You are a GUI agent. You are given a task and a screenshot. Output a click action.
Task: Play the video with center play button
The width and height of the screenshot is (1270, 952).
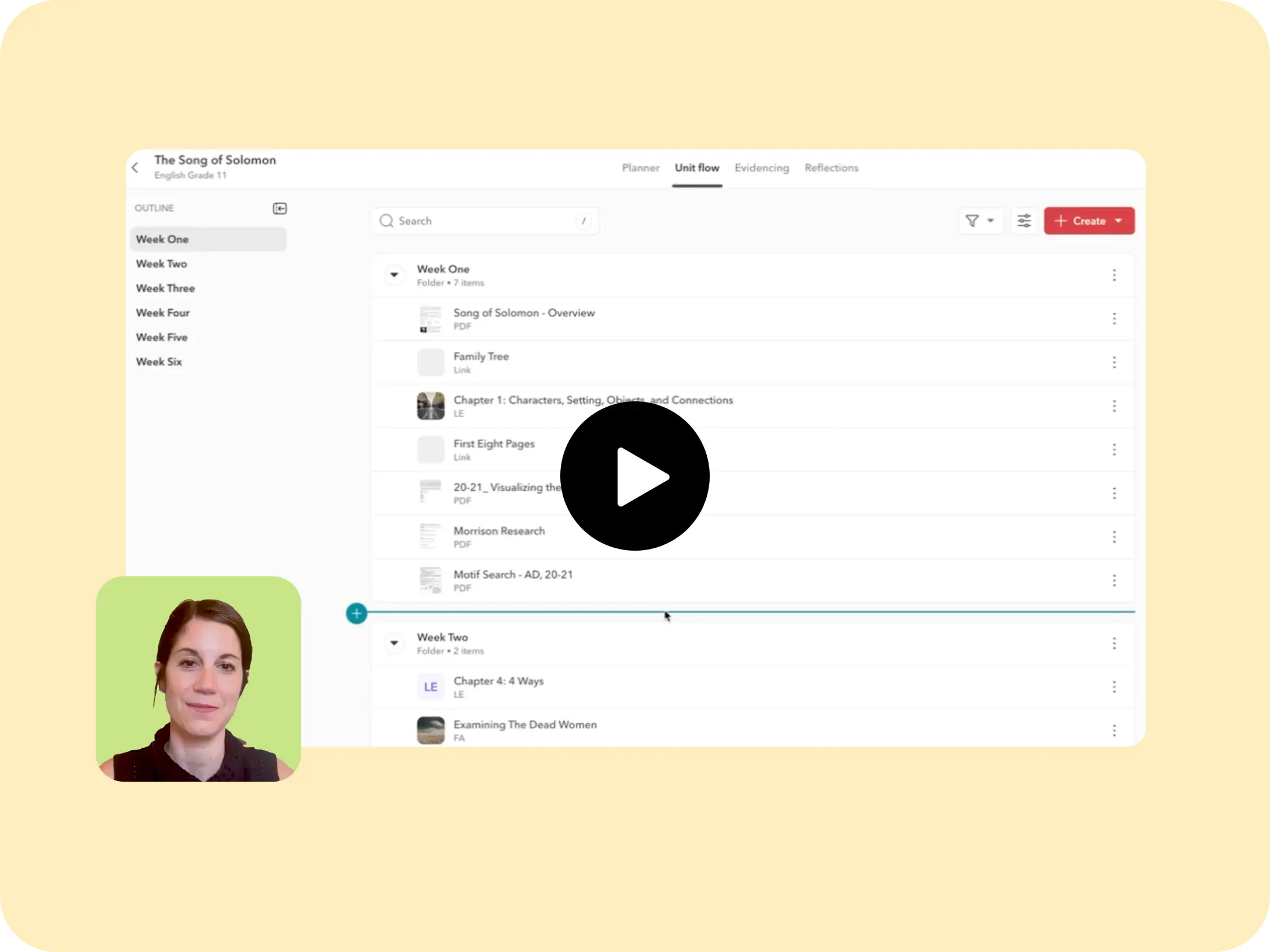[x=634, y=476]
